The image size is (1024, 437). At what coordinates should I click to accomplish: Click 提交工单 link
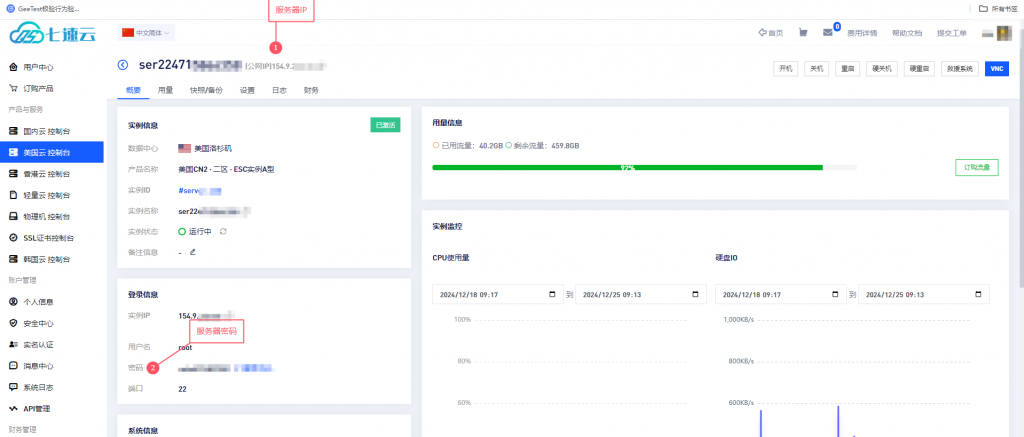pyautogui.click(x=952, y=33)
